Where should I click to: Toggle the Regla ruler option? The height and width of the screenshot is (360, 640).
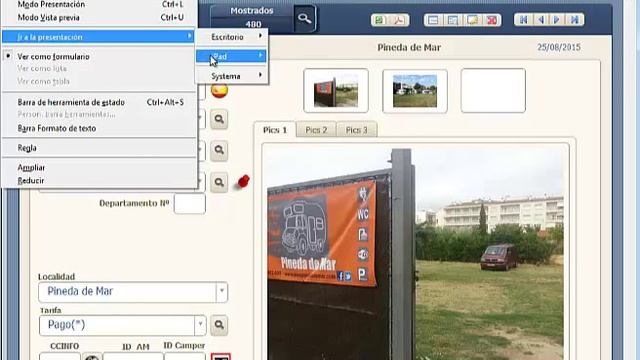(x=99, y=148)
